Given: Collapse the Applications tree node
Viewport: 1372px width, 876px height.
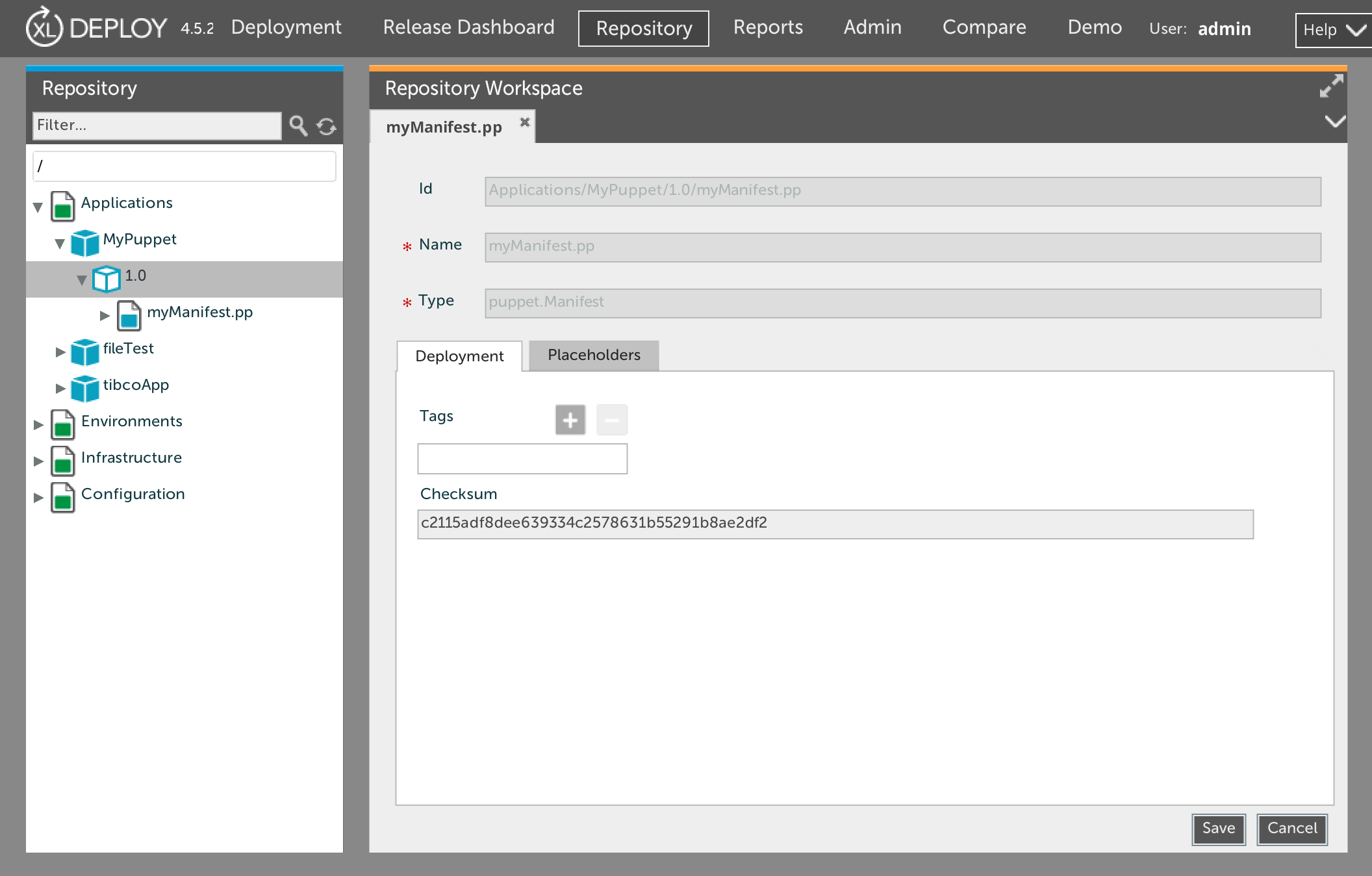Looking at the screenshot, I should [38, 207].
